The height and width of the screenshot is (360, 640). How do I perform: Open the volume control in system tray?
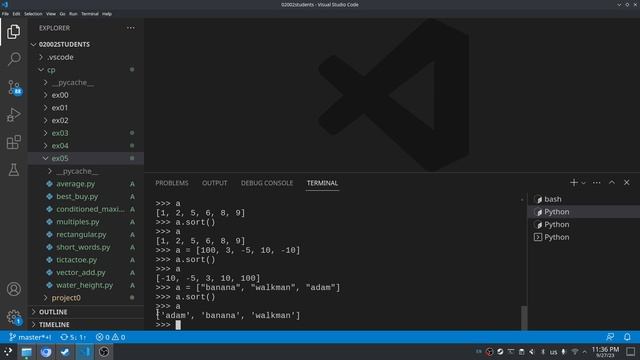click(x=531, y=351)
